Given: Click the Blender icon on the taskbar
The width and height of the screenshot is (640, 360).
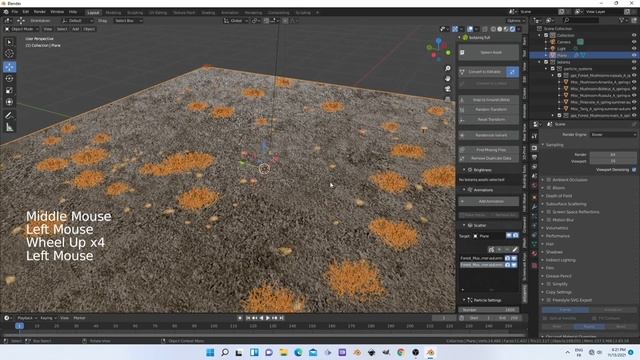Looking at the screenshot, I should click(431, 352).
